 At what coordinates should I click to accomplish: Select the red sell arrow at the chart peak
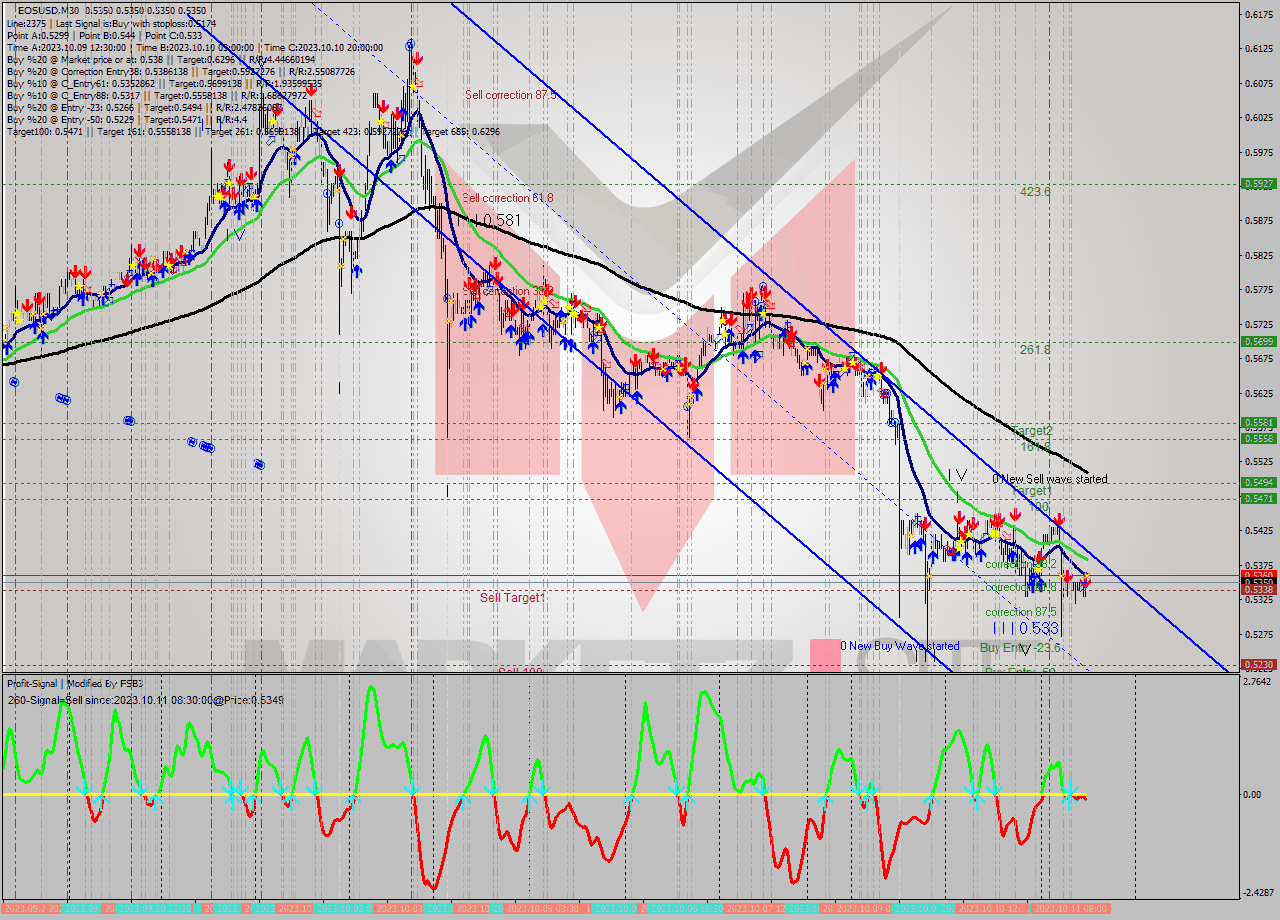pyautogui.click(x=417, y=59)
